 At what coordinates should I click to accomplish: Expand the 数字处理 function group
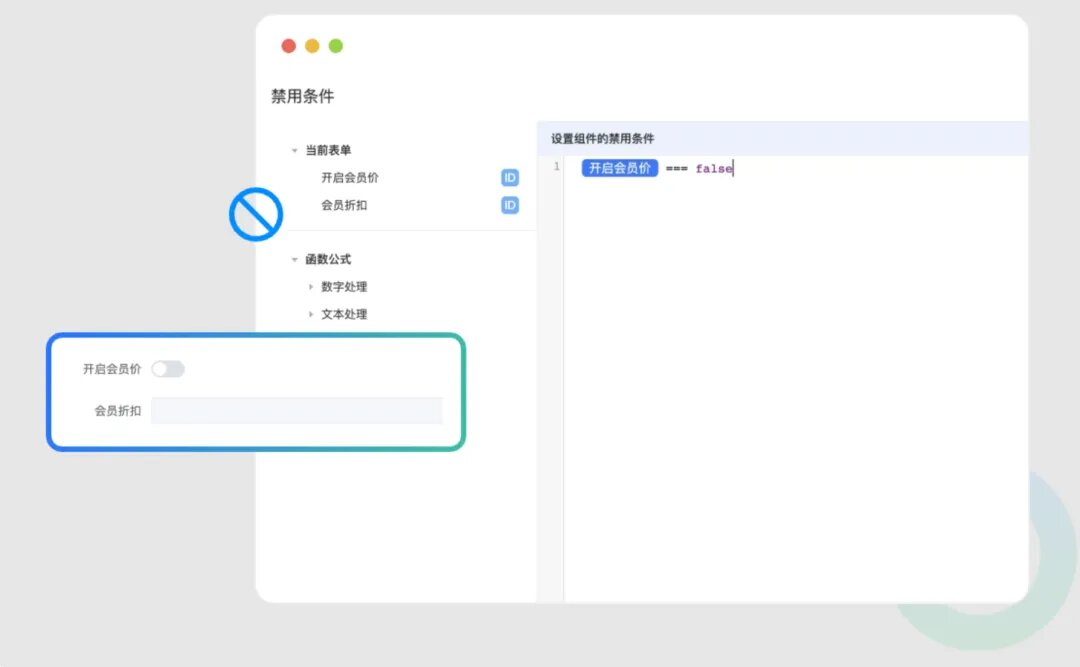(x=311, y=287)
